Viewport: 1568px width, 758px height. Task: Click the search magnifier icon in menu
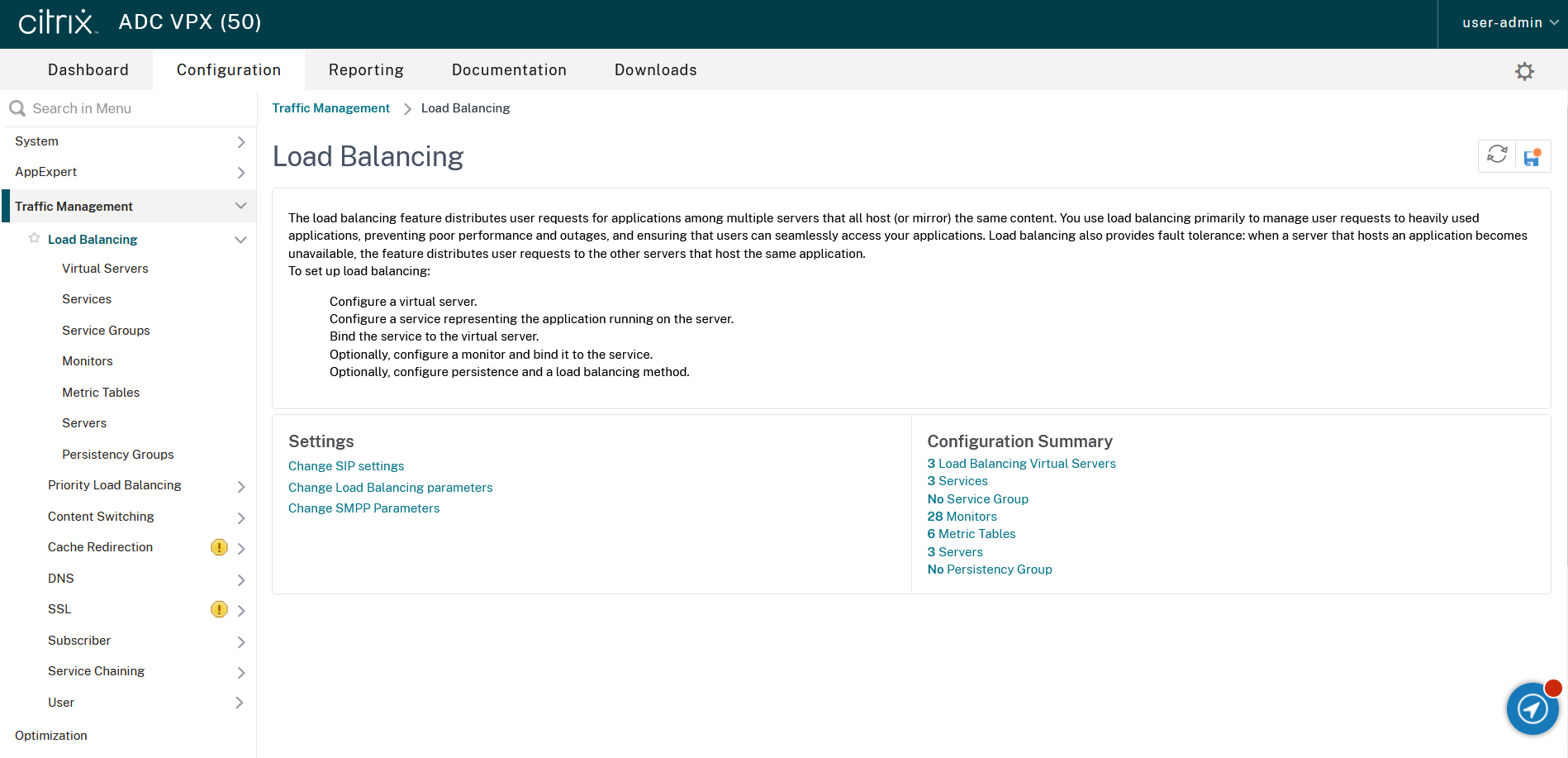point(17,108)
